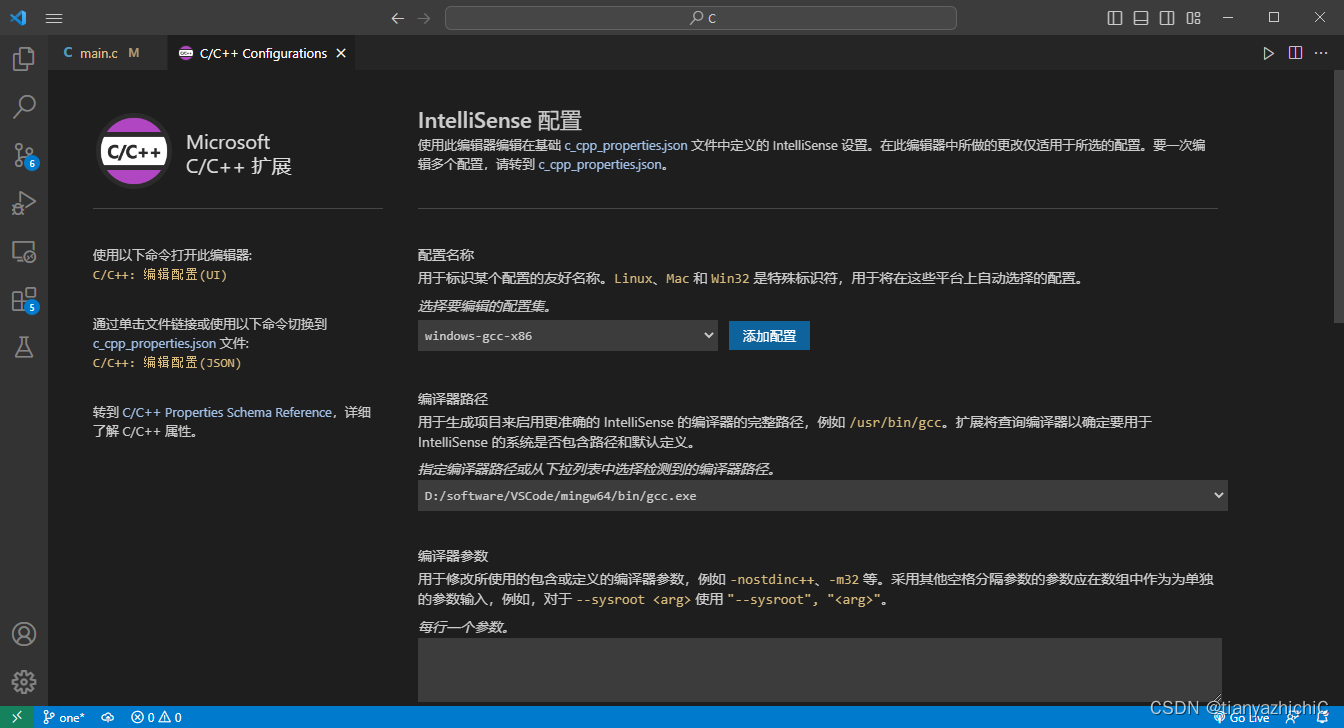
Task: Open the errors and warnings status counter
Action: pos(156,717)
